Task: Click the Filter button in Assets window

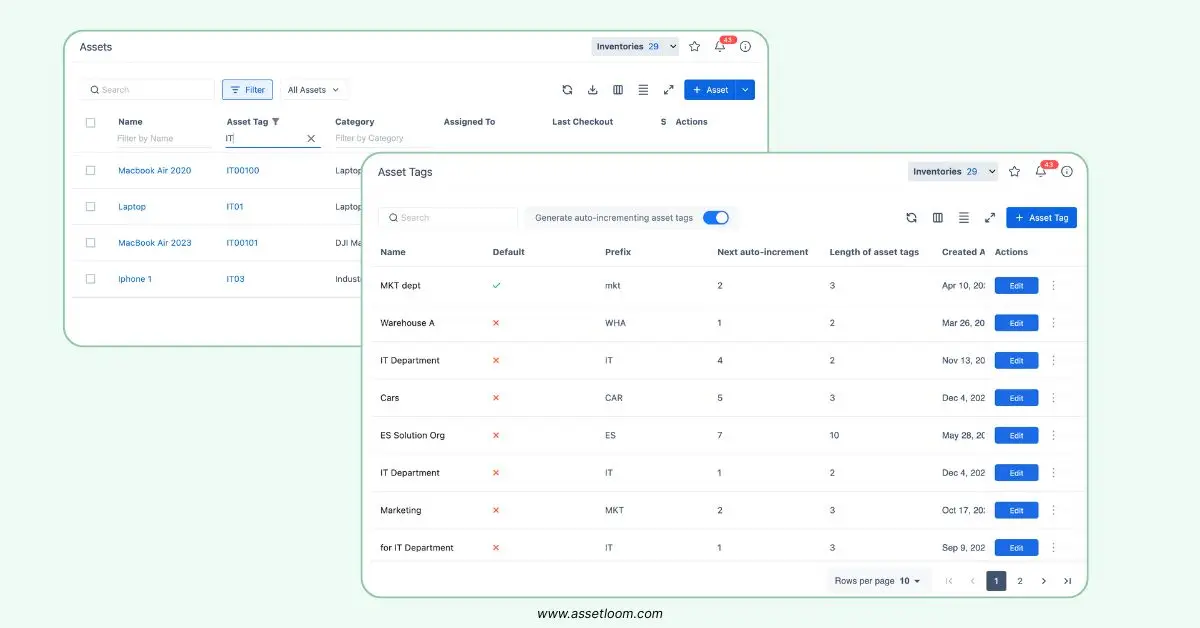Action: click(247, 90)
